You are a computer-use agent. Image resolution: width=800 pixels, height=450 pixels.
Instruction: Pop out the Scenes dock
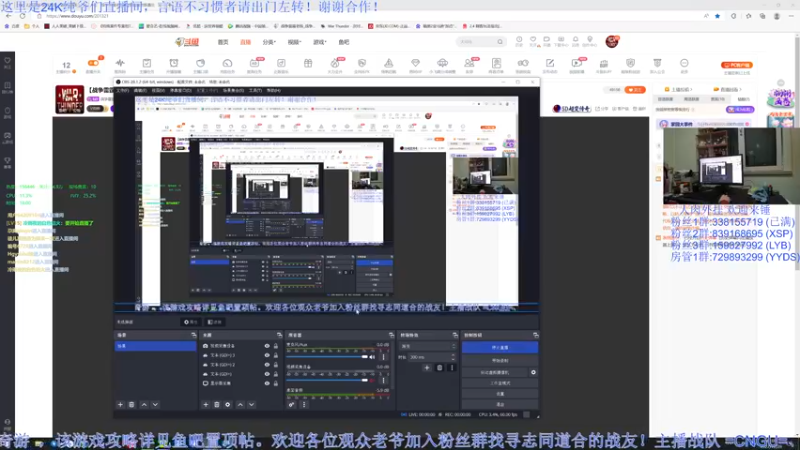tap(193, 335)
